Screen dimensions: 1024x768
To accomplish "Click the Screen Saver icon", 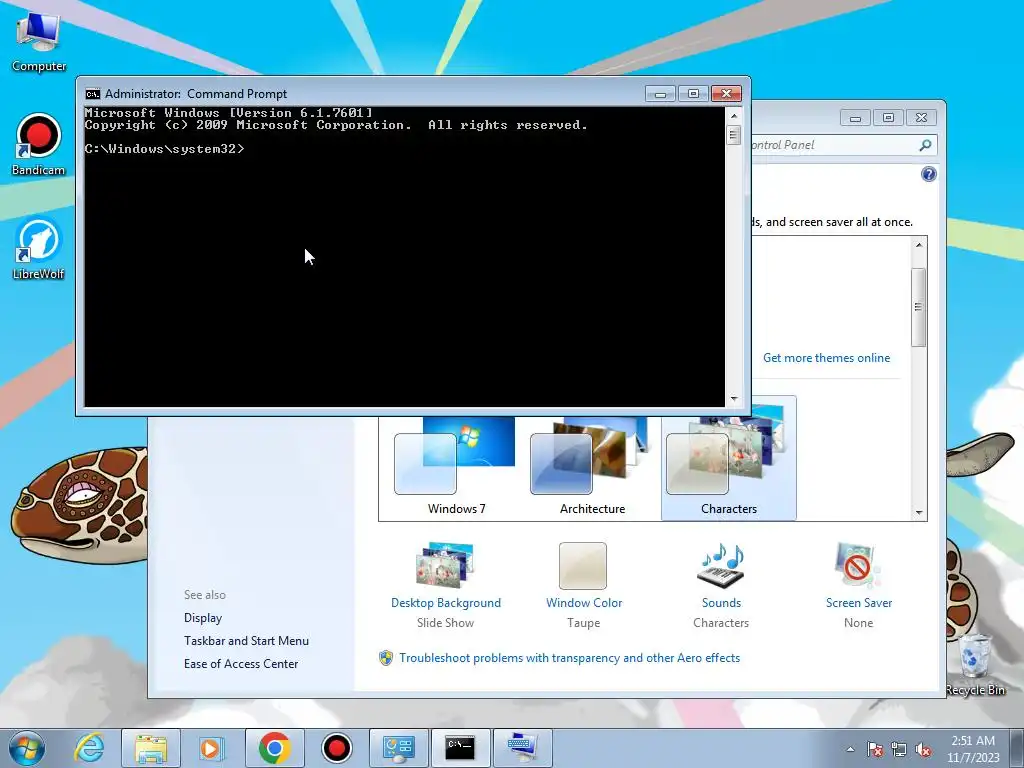I will coord(857,566).
